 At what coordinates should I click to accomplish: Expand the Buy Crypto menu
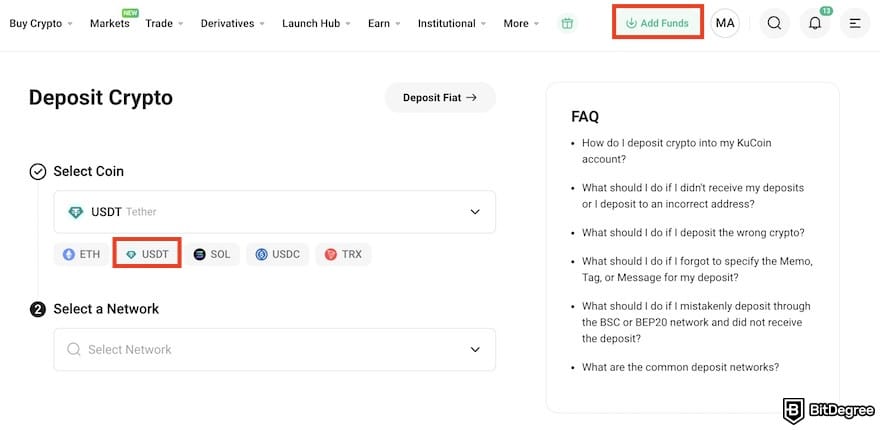41,24
